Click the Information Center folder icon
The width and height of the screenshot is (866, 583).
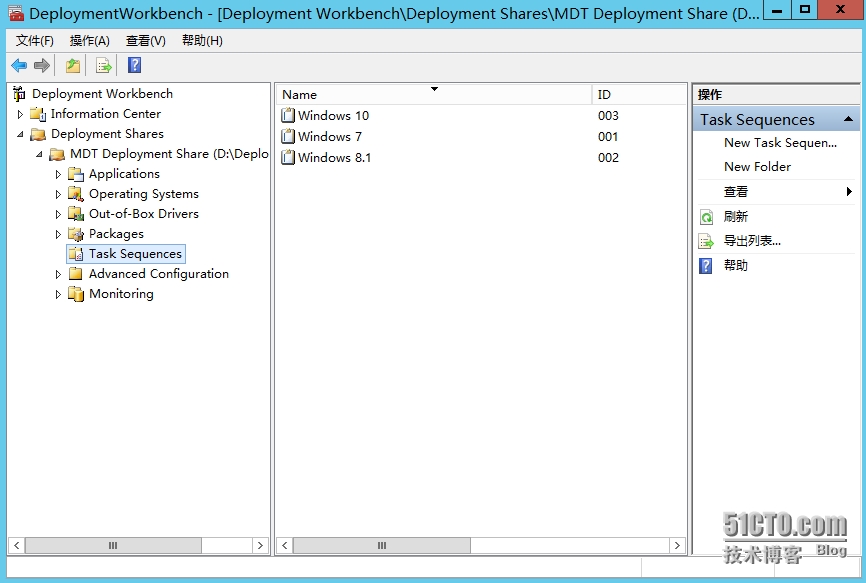[x=38, y=114]
